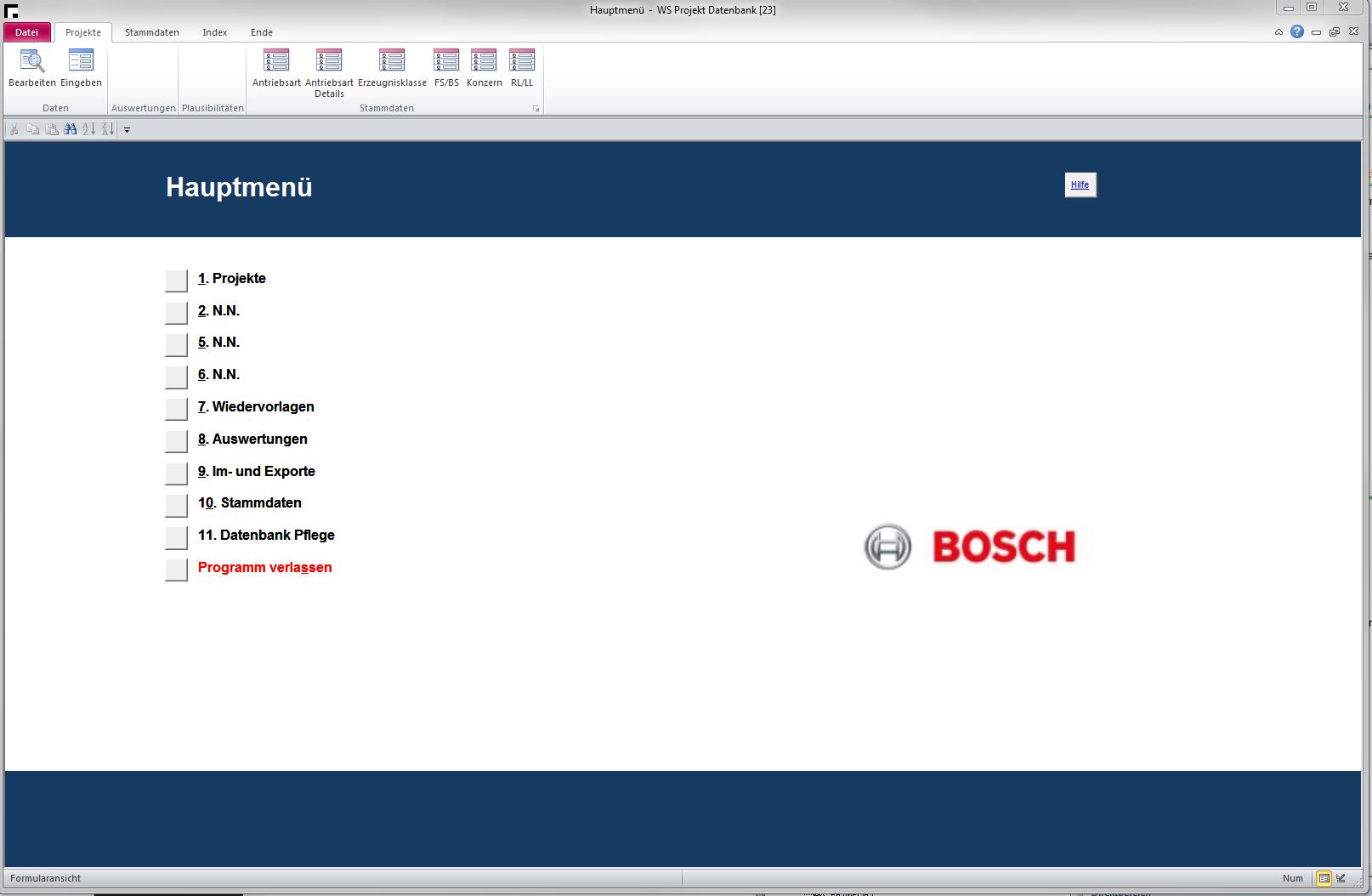Open Bearbeiten in the Daten group
The width and height of the screenshot is (1372, 896).
pyautogui.click(x=32, y=68)
